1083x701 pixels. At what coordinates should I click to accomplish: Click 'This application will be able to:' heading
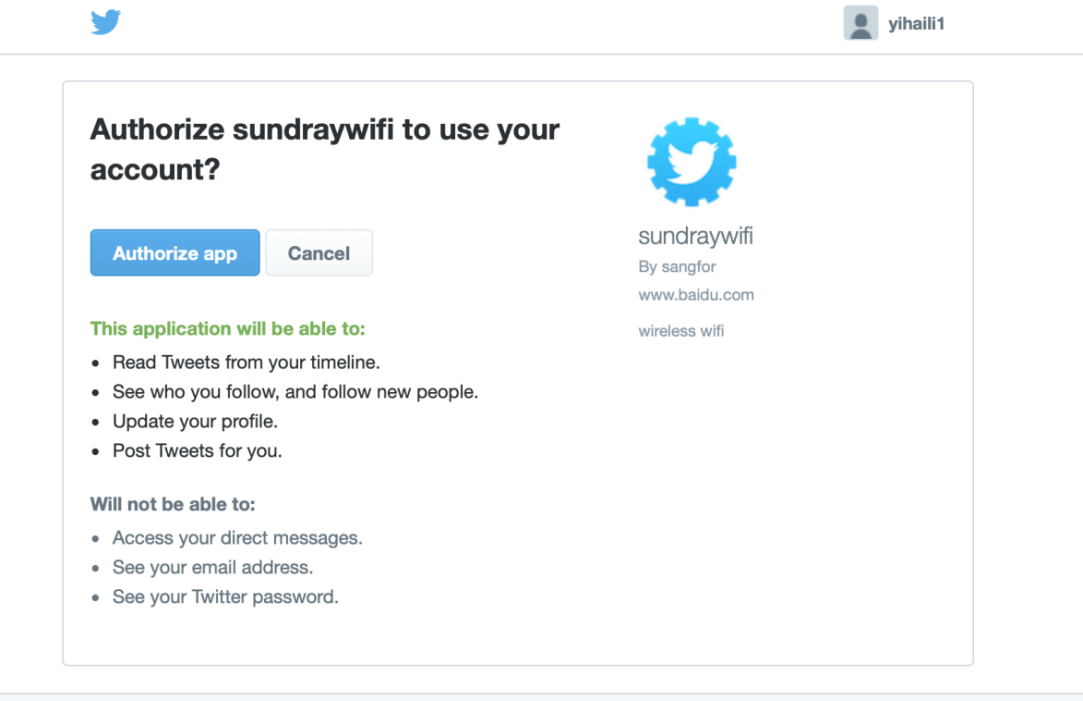(228, 328)
